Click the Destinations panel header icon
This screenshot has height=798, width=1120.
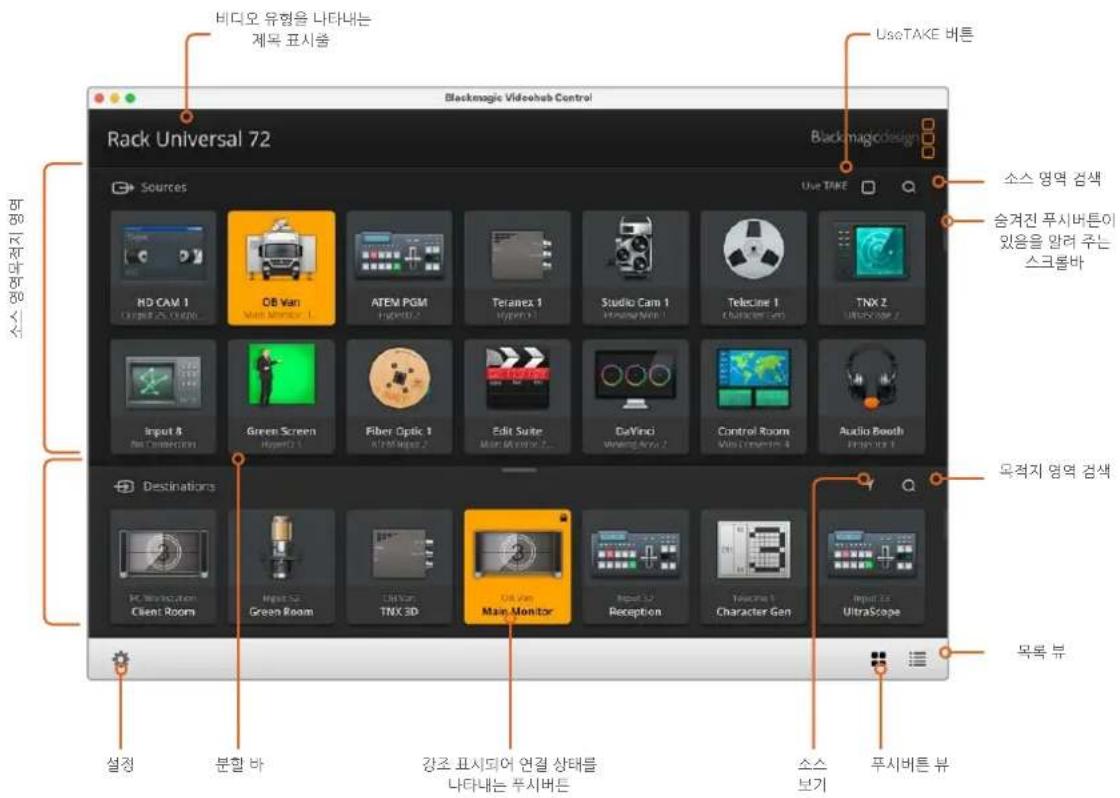click(x=124, y=487)
